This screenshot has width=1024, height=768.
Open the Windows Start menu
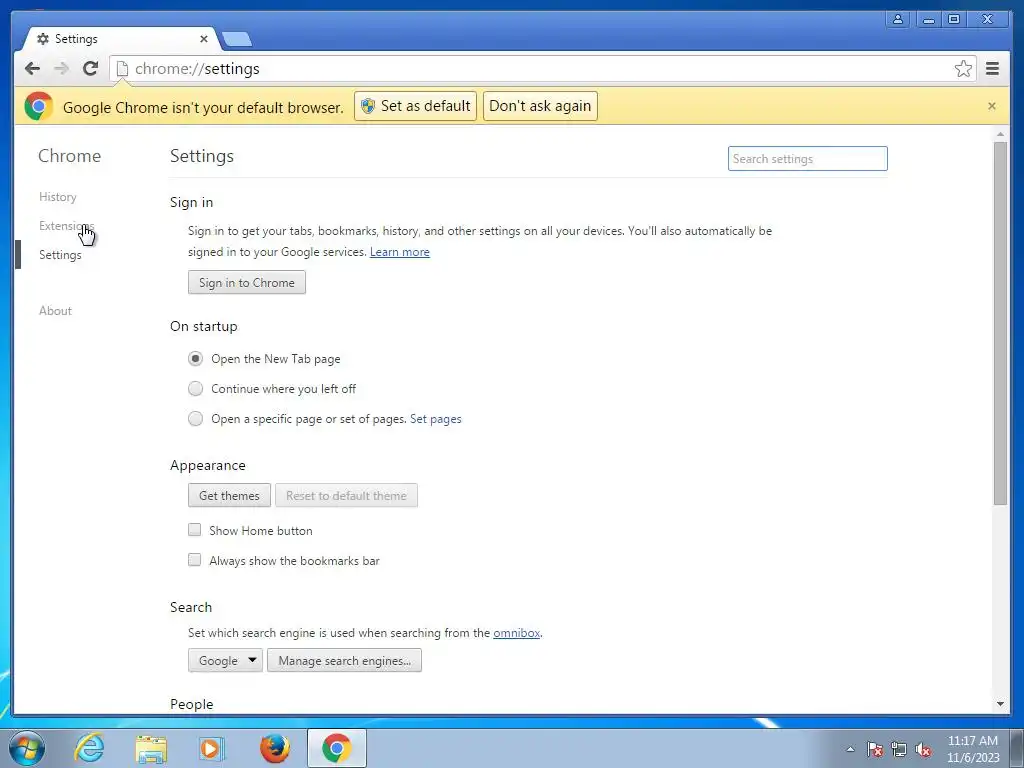coord(27,748)
